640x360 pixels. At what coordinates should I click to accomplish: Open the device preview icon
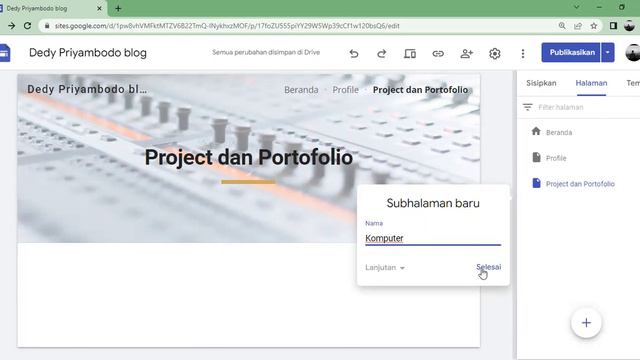coord(410,53)
